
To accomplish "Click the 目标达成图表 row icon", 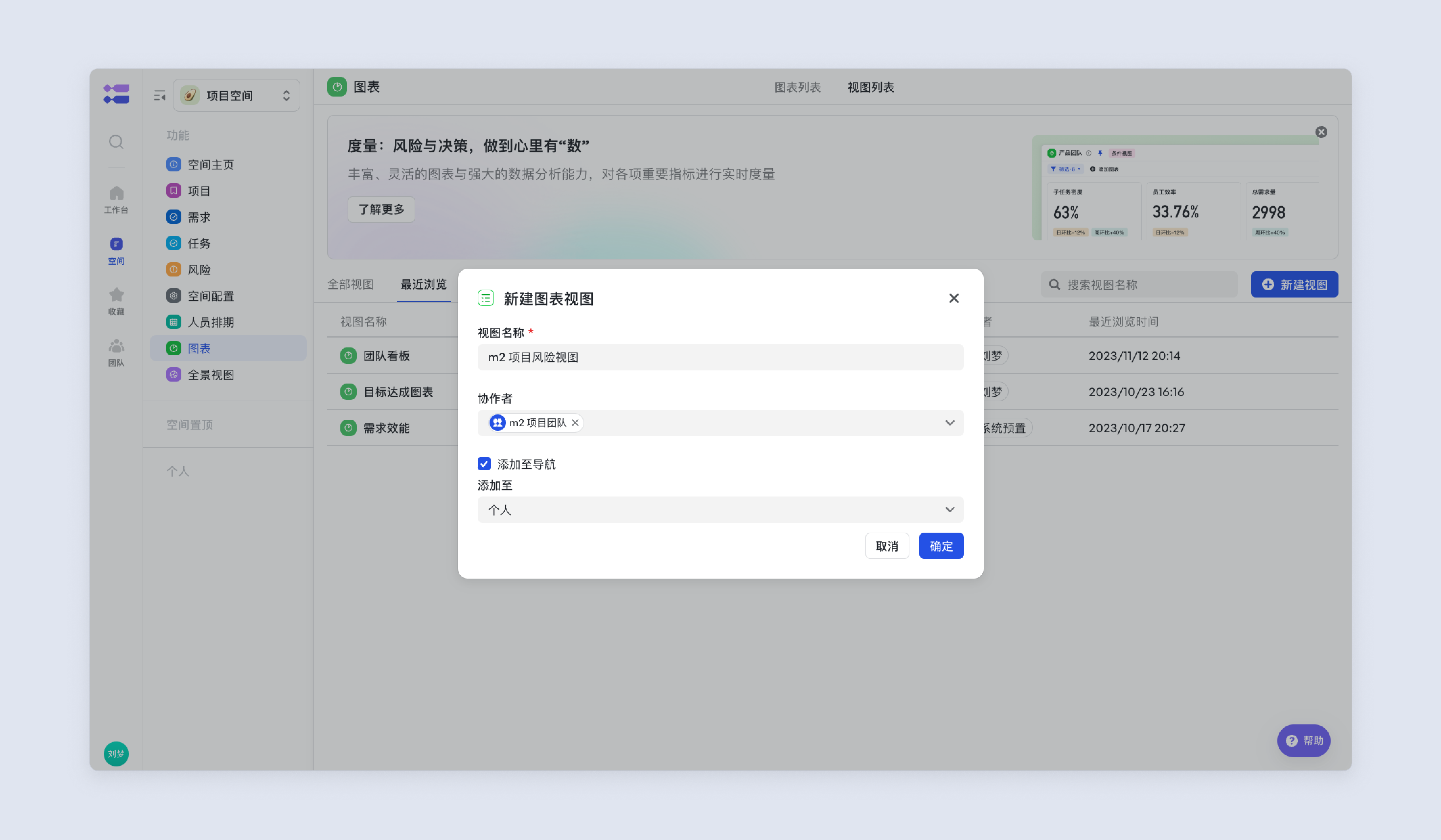I will (348, 392).
